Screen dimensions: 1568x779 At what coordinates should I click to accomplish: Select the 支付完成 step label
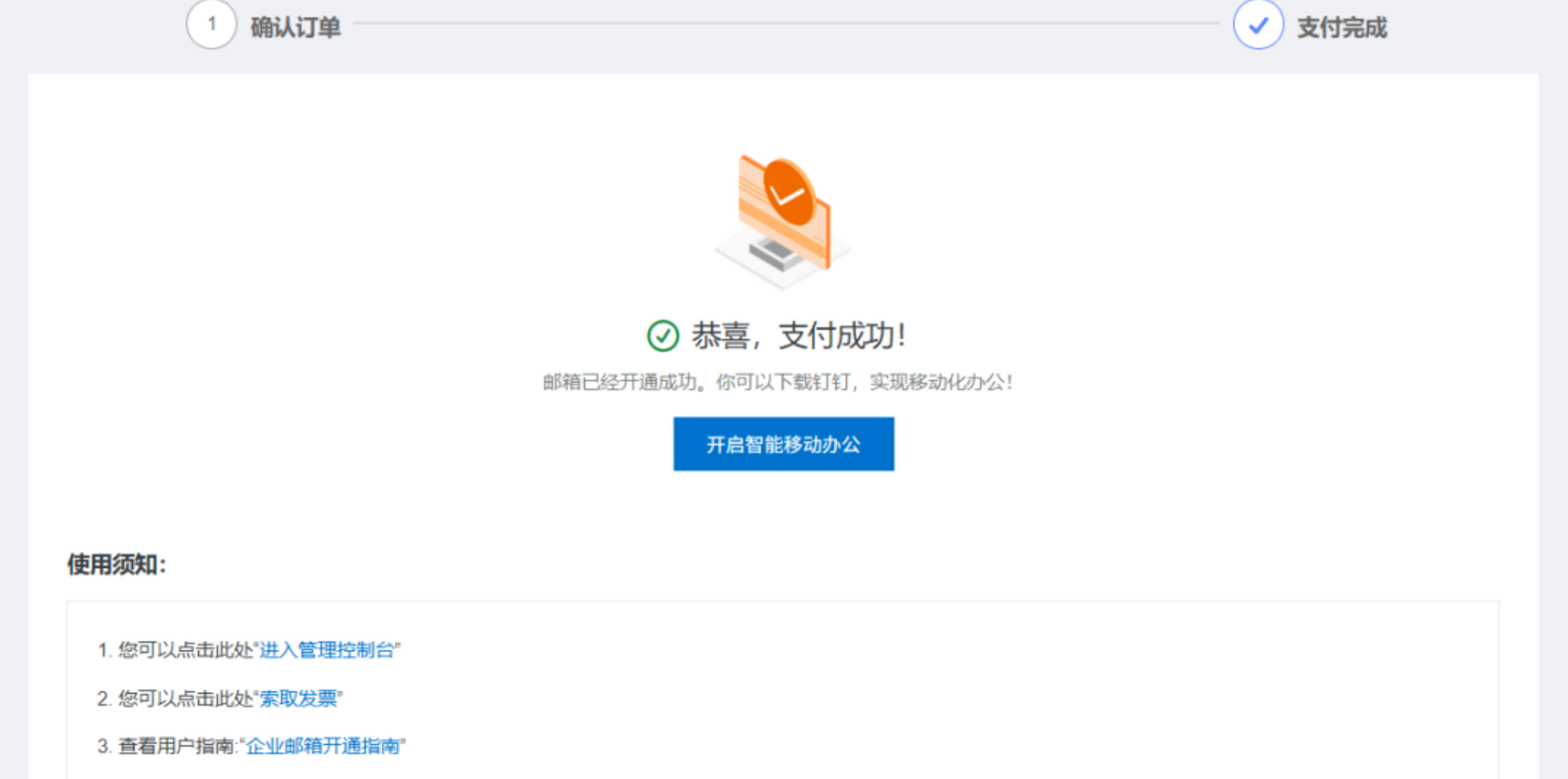coord(1342,28)
